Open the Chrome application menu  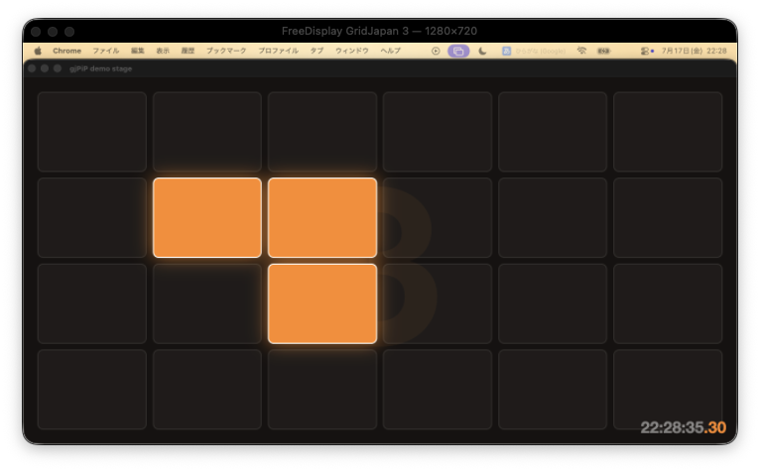(x=67, y=51)
